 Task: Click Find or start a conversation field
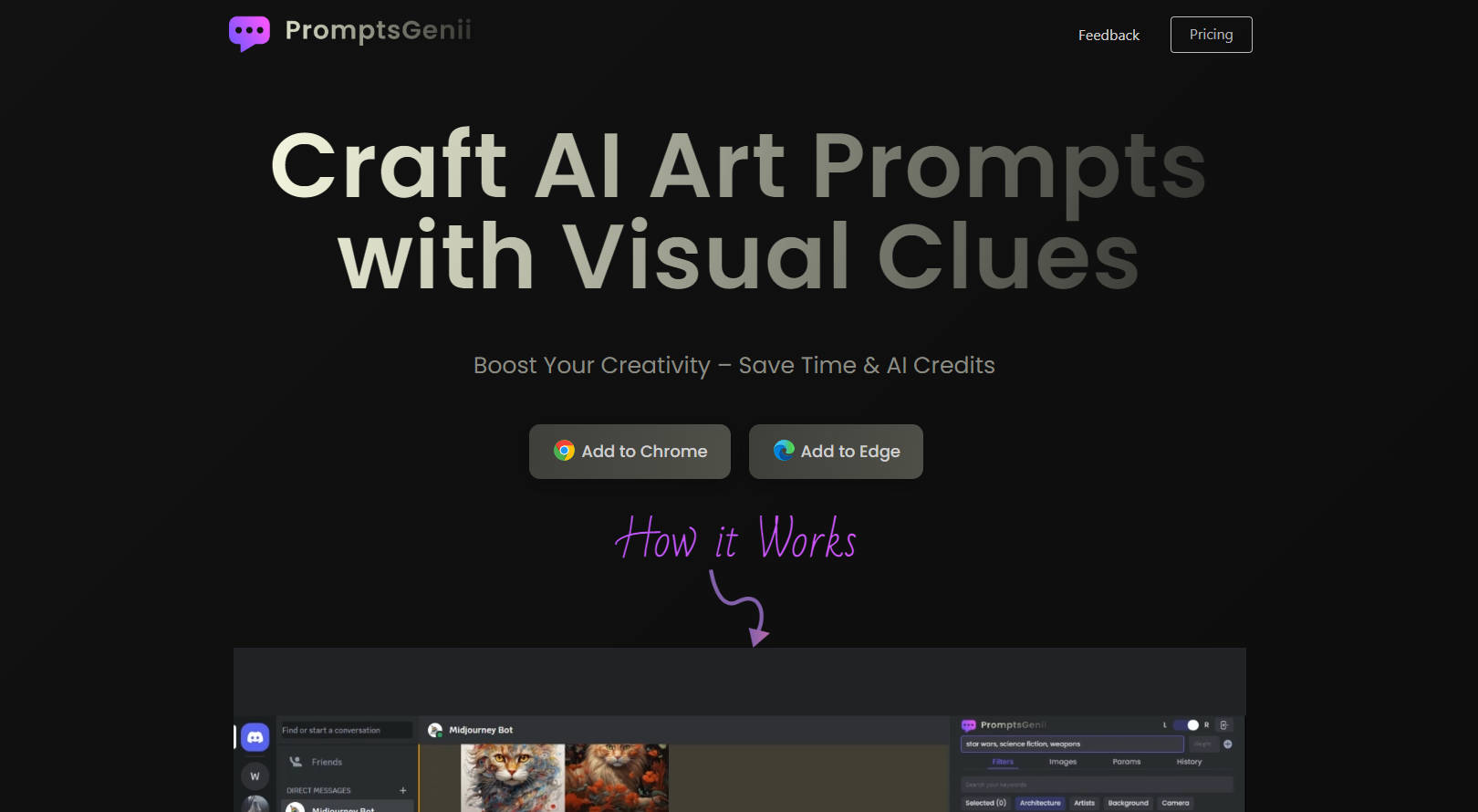pos(345,730)
